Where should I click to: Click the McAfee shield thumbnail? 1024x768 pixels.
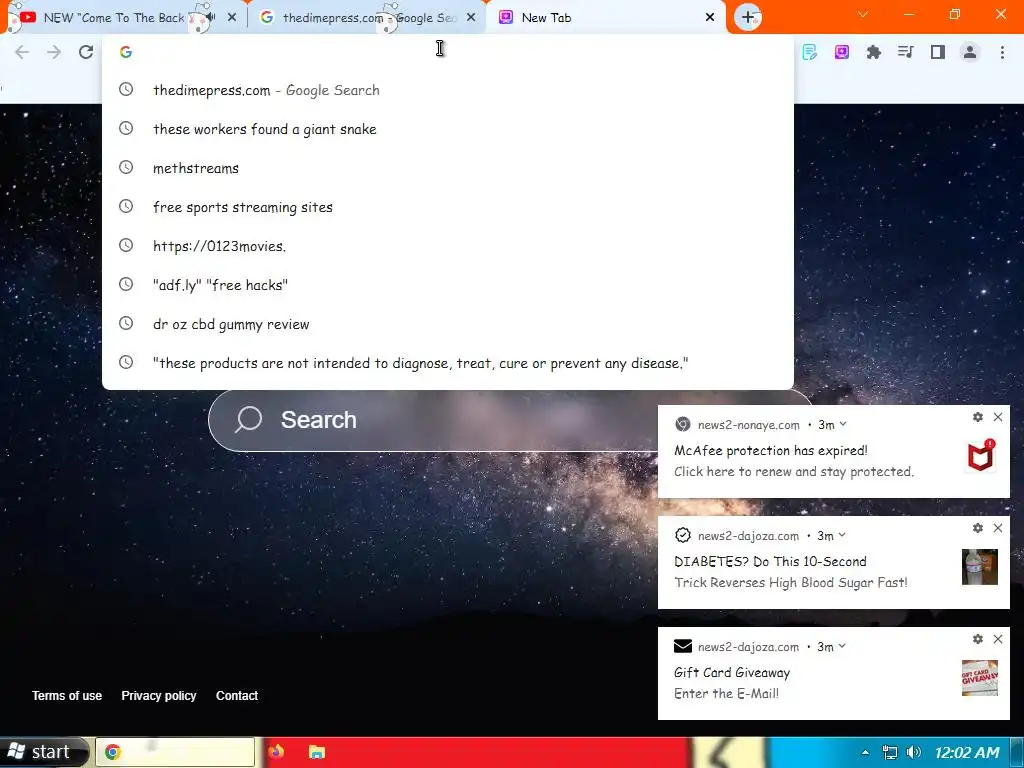[x=980, y=455]
